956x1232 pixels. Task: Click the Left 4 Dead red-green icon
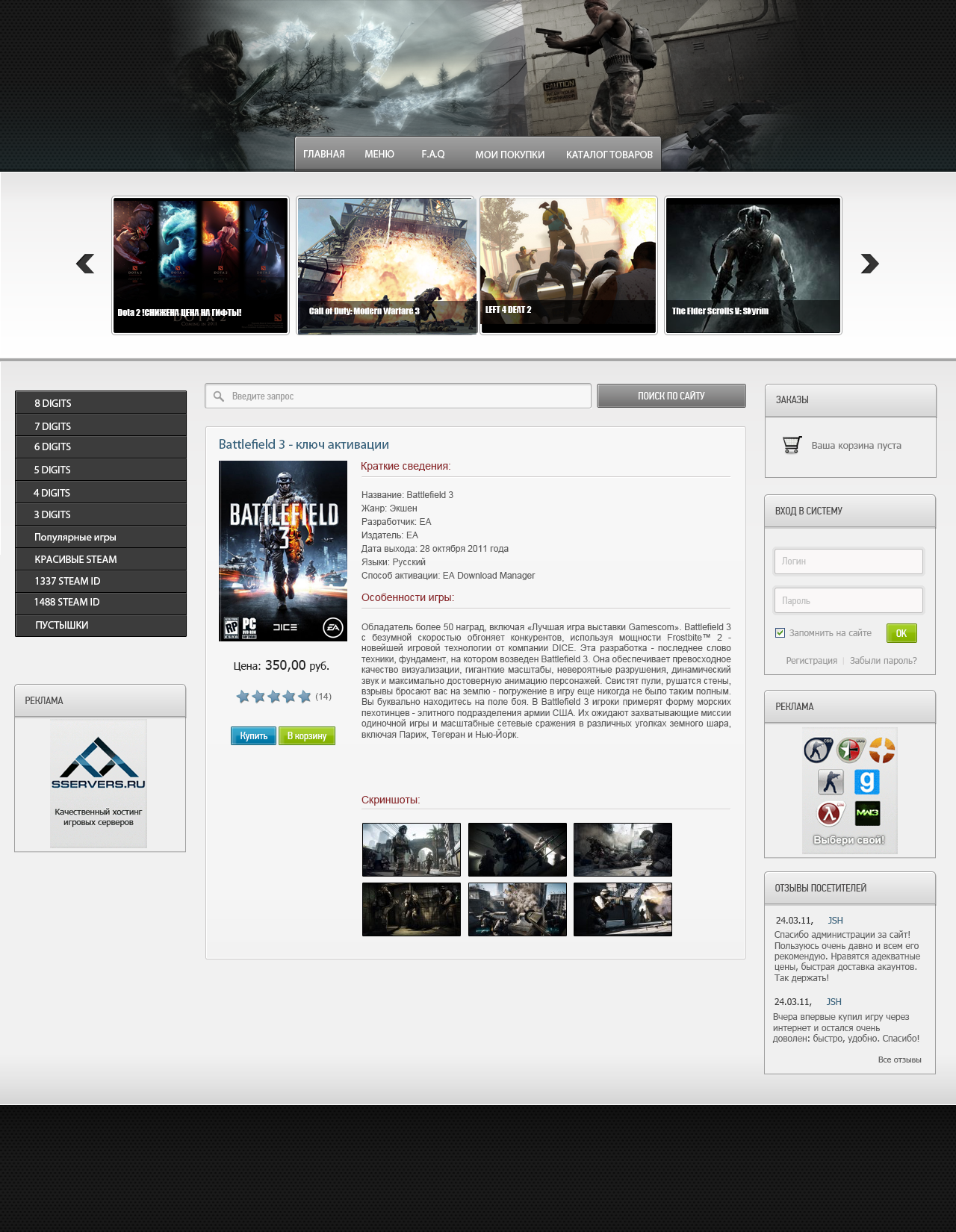click(850, 750)
